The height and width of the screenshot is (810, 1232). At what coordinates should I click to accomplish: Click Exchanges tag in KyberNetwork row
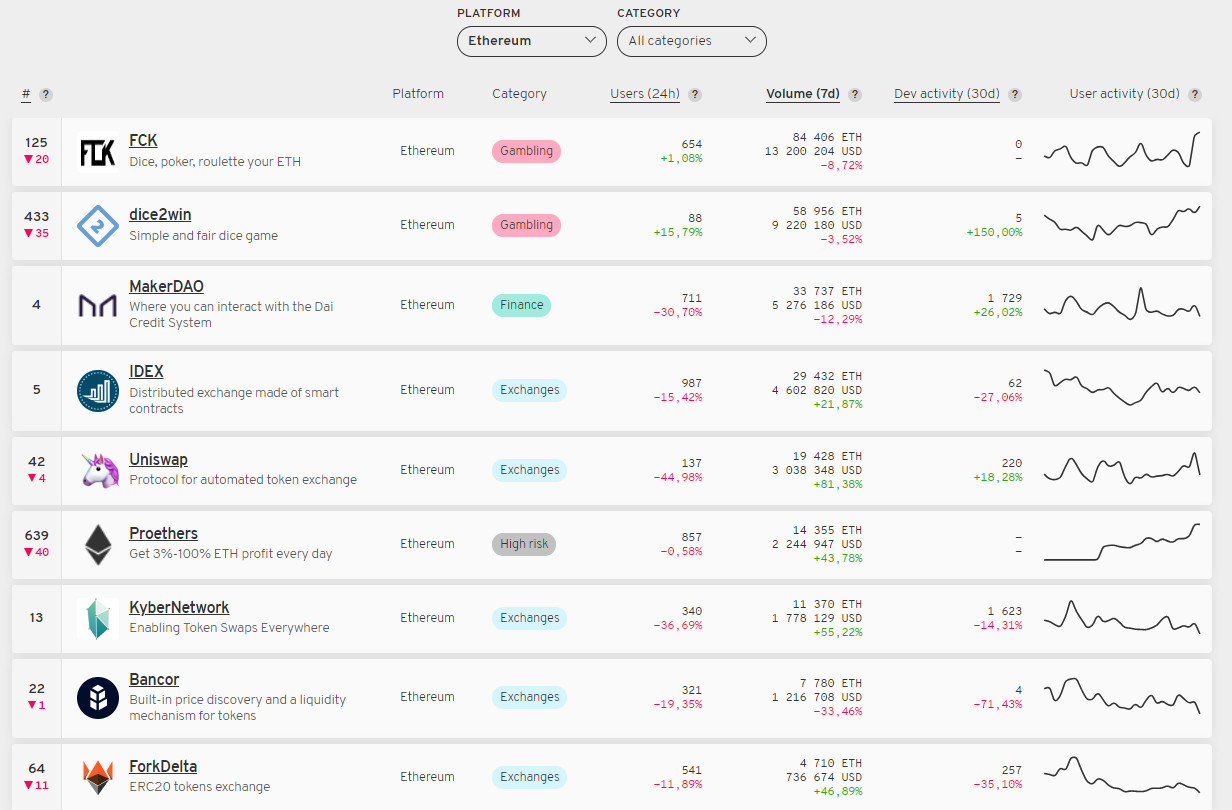[529, 618]
